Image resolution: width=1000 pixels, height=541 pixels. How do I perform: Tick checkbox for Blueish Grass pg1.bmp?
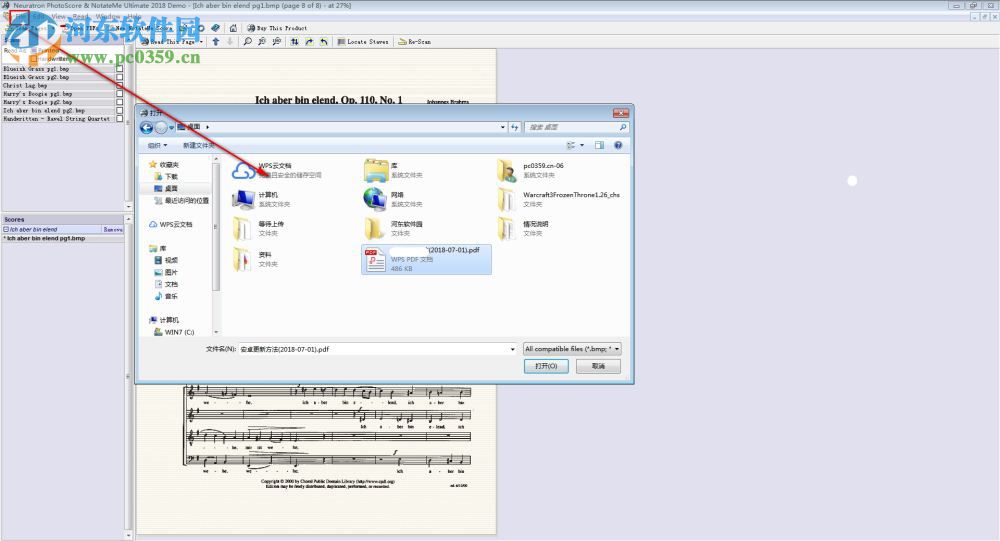click(119, 68)
